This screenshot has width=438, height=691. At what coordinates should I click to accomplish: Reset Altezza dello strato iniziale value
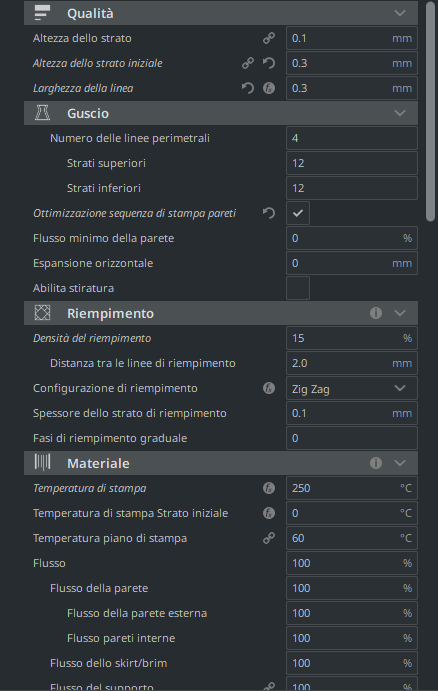point(269,63)
